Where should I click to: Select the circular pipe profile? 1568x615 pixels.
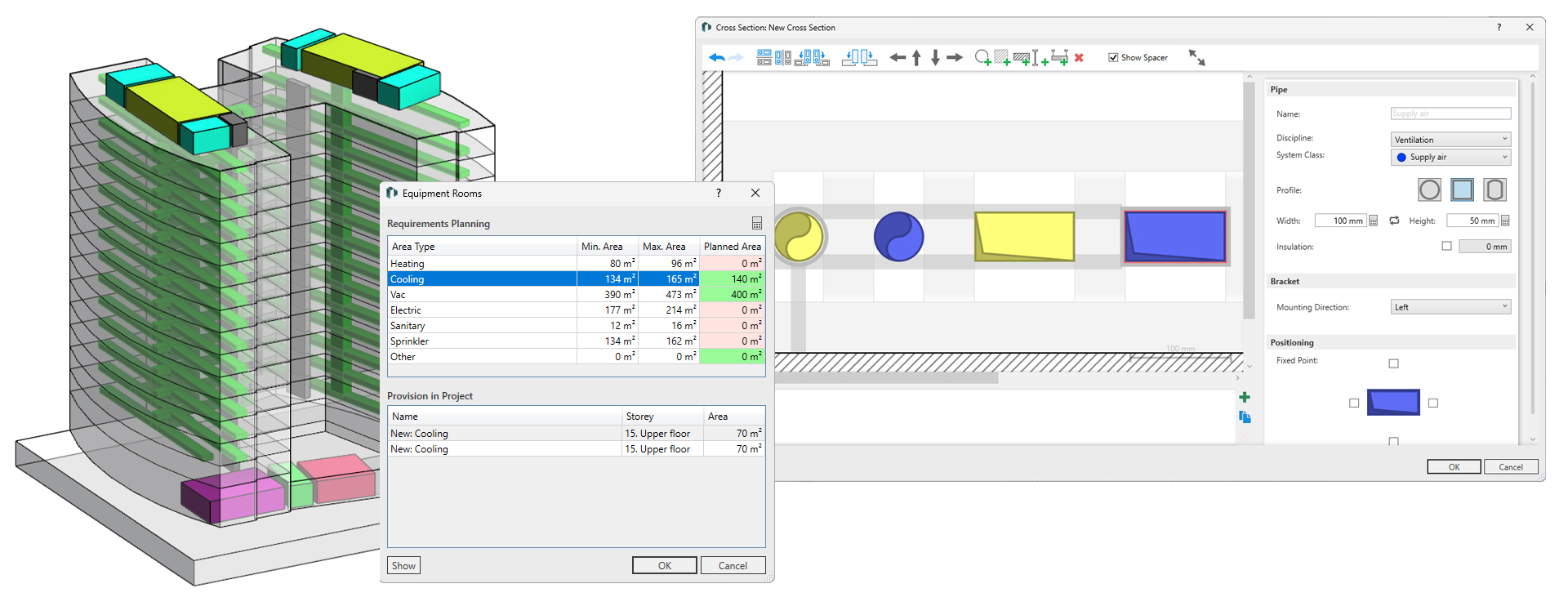[1429, 190]
